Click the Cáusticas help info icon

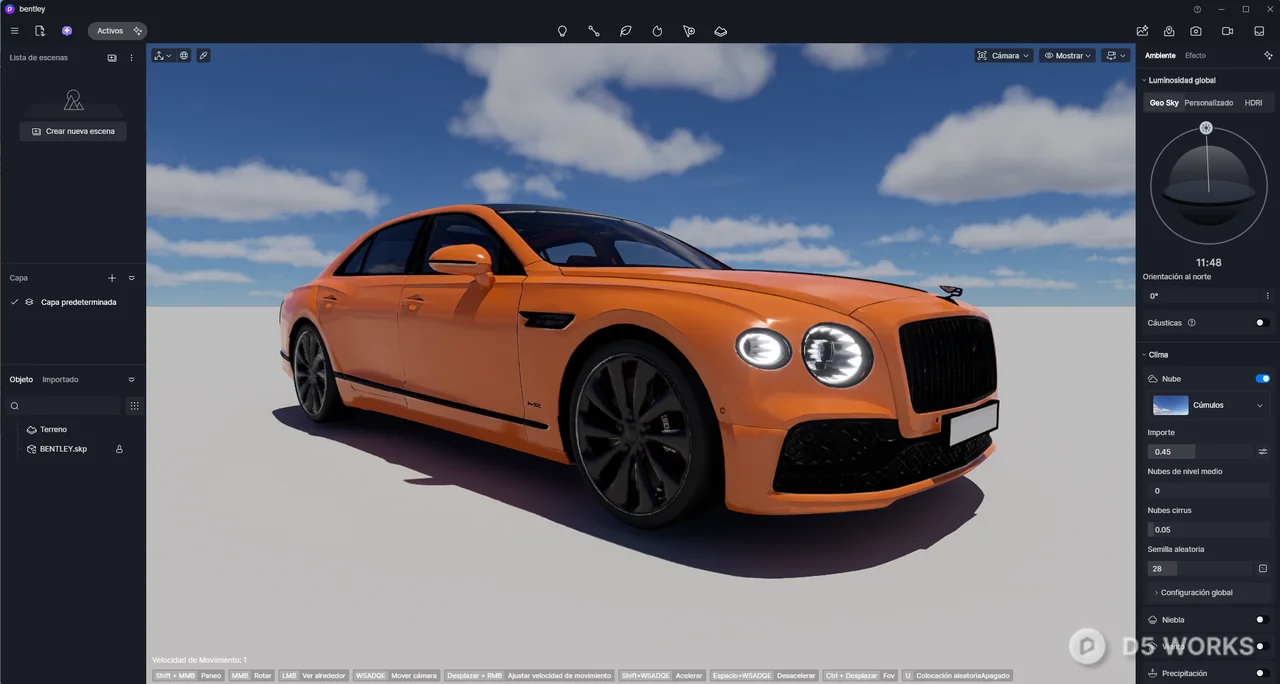pos(1191,323)
